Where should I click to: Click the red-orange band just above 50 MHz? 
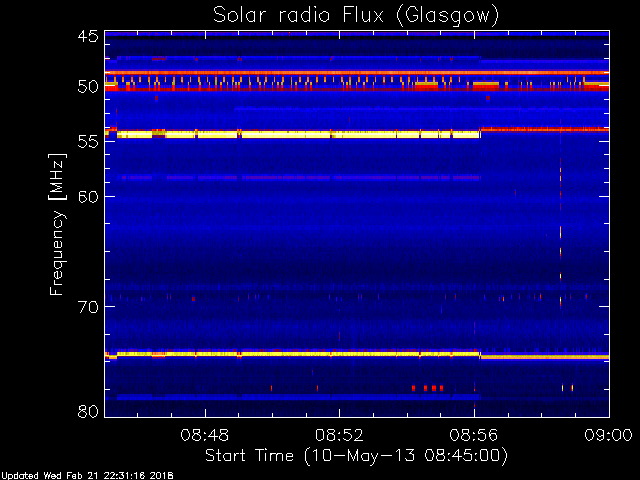[x=357, y=73]
